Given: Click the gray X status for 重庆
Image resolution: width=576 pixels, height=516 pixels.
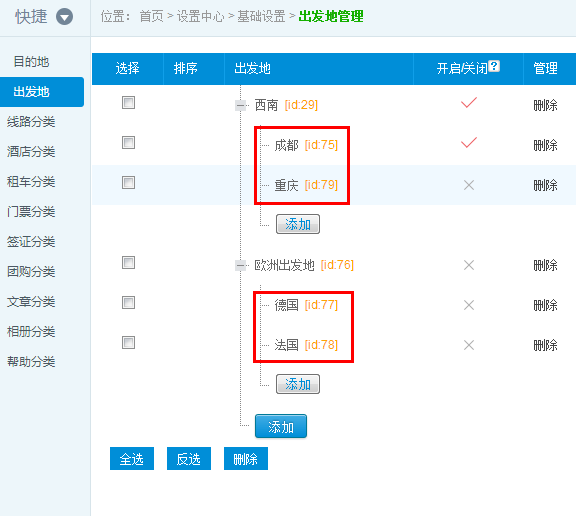Looking at the screenshot, I should click(469, 185).
